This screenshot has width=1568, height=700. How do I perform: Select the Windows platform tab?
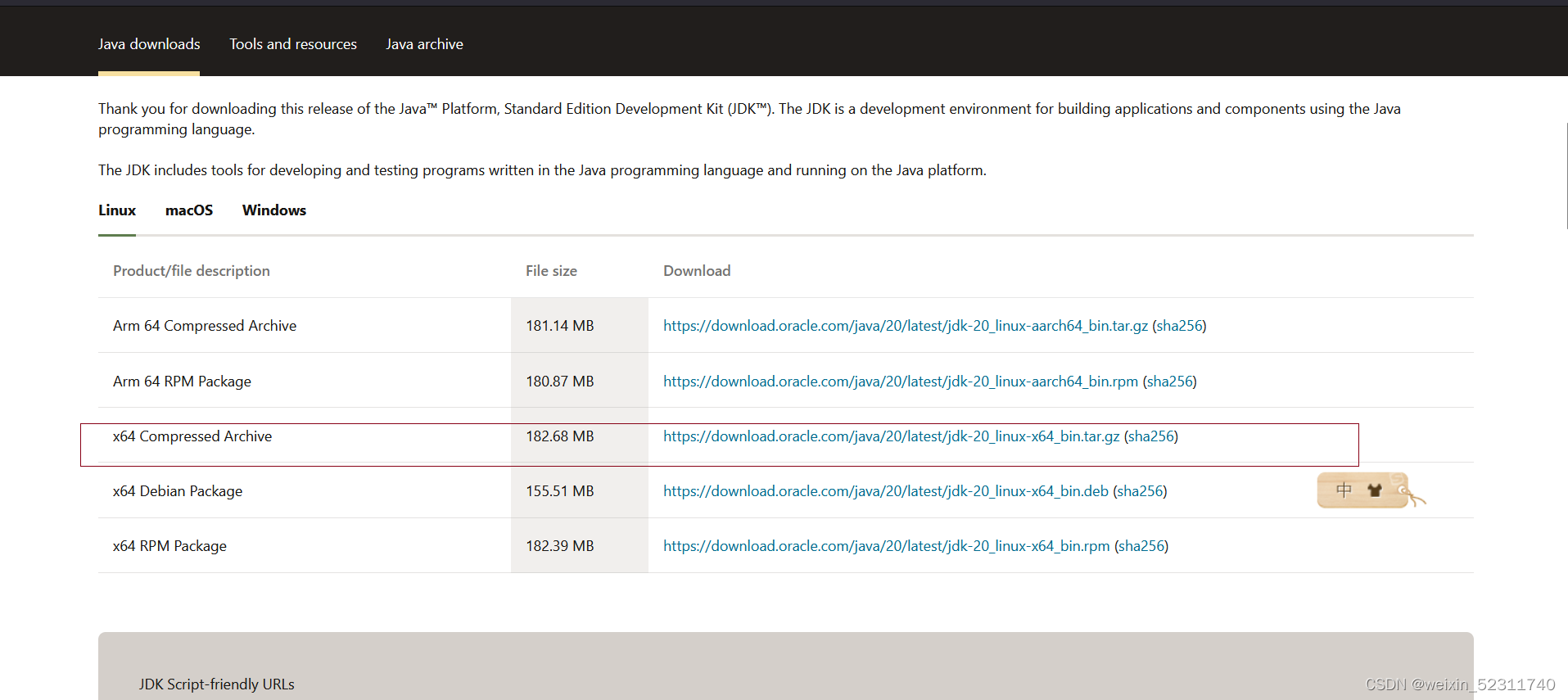[x=274, y=210]
